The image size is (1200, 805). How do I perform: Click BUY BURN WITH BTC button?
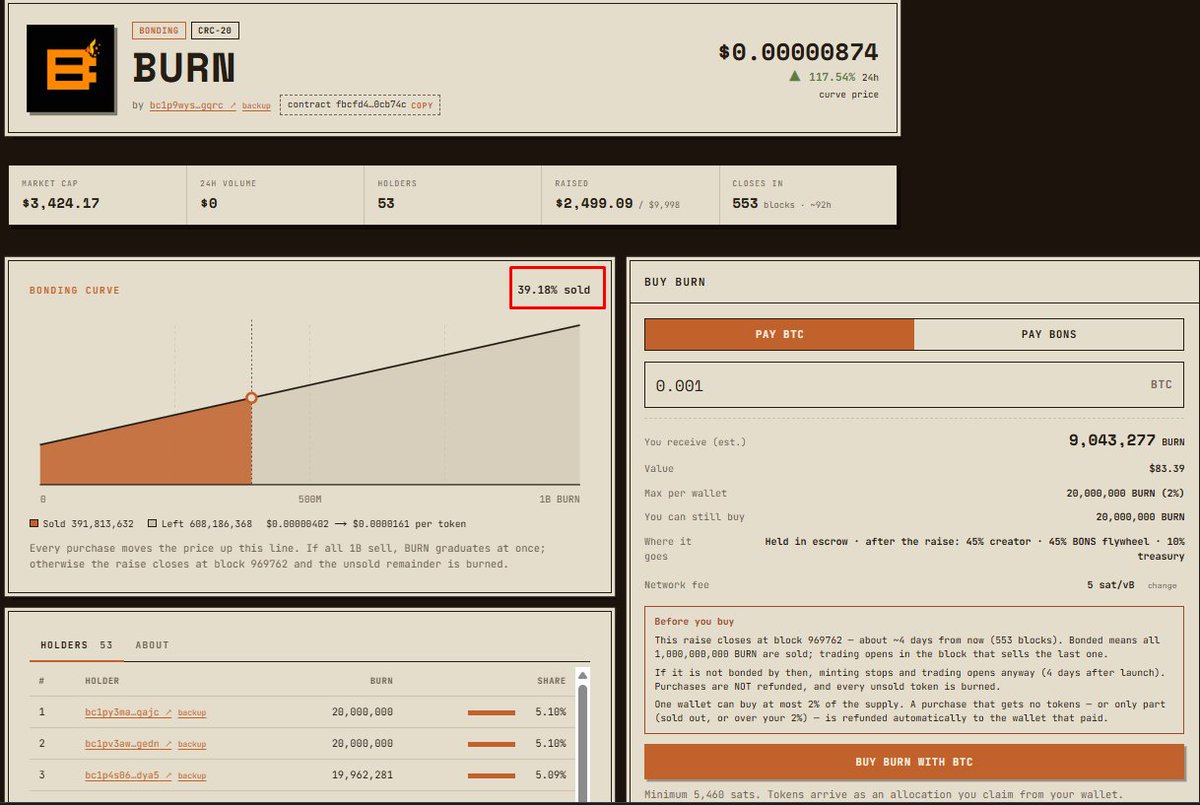point(914,762)
